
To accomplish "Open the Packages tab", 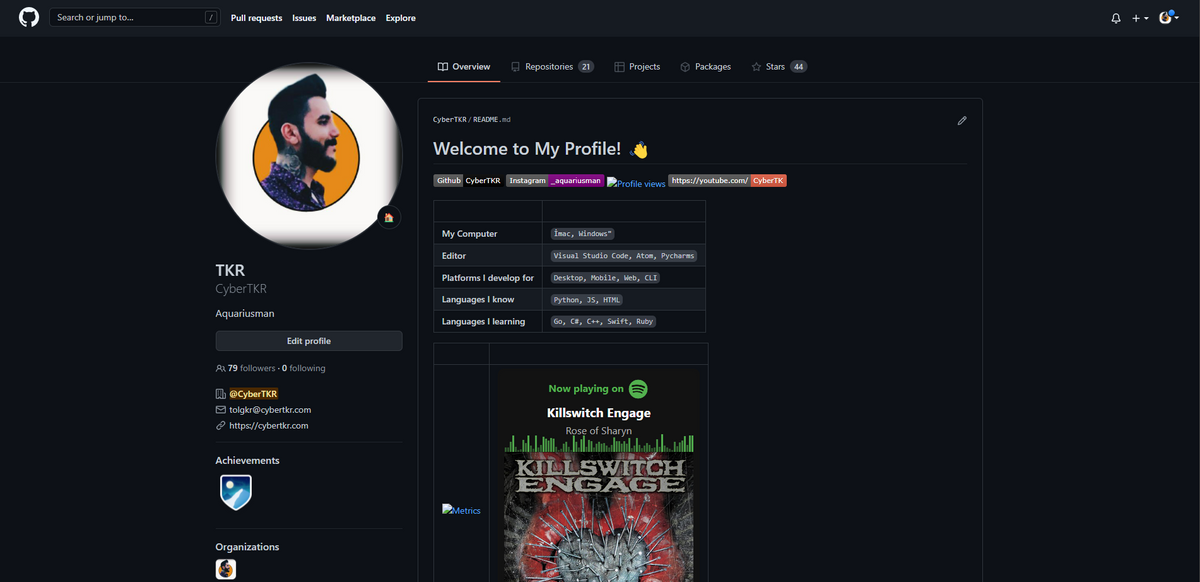I will (x=705, y=67).
